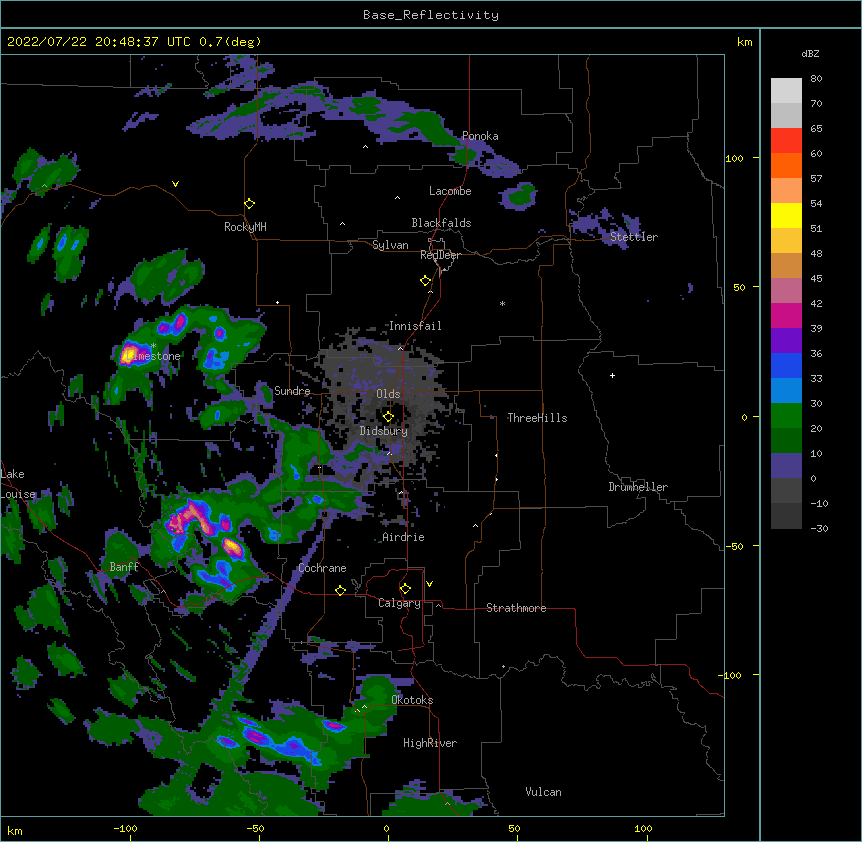Click the ThreeHills city label

pyautogui.click(x=537, y=418)
